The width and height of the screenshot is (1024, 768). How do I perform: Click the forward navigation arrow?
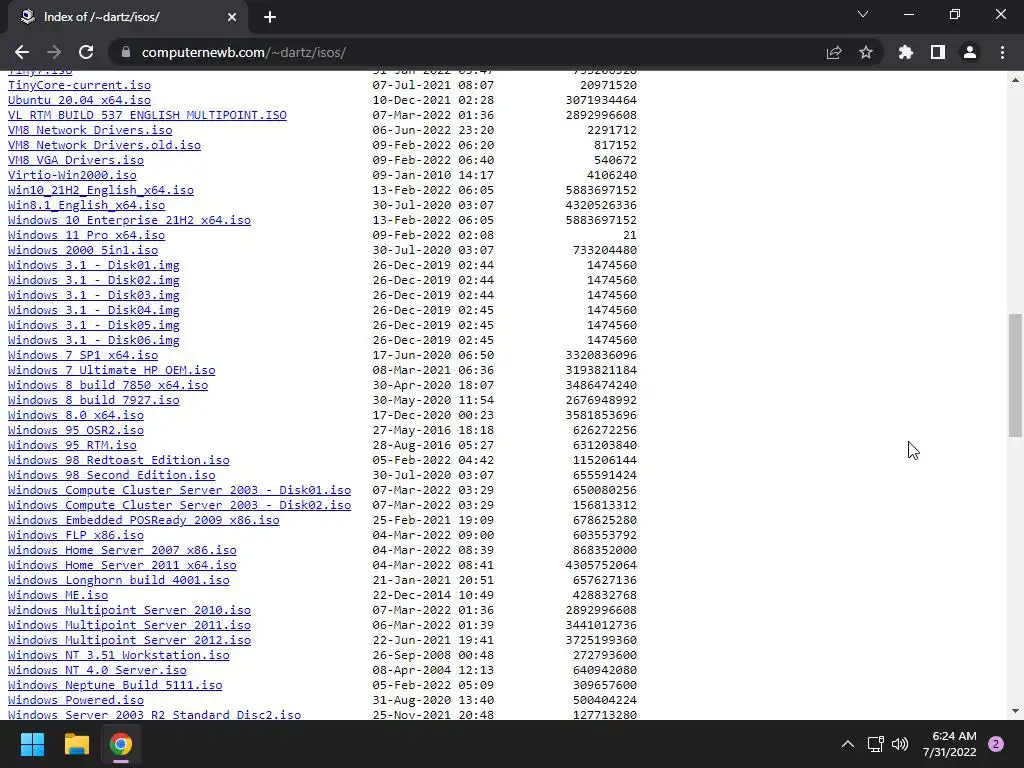coord(54,52)
